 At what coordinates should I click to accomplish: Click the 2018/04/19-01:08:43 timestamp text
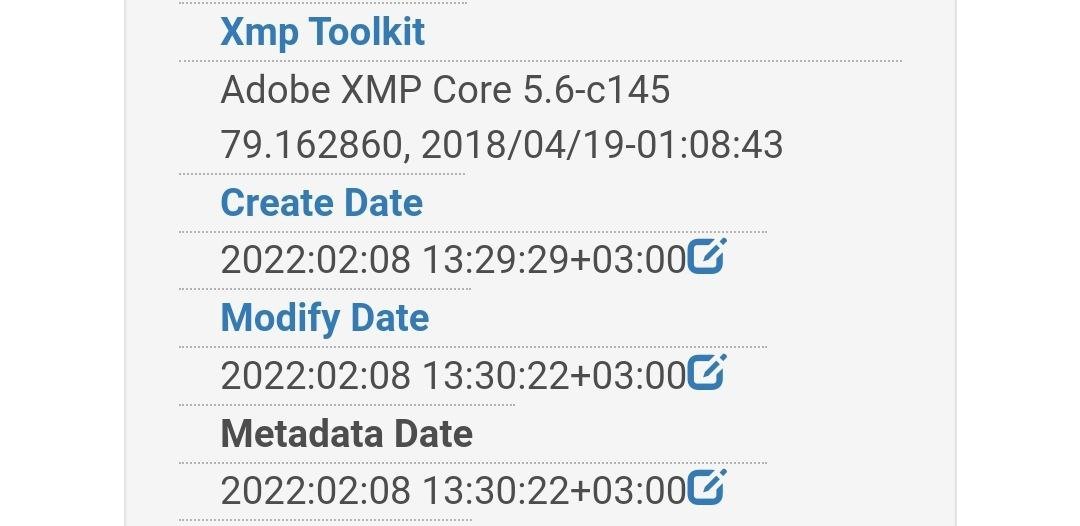(x=602, y=146)
